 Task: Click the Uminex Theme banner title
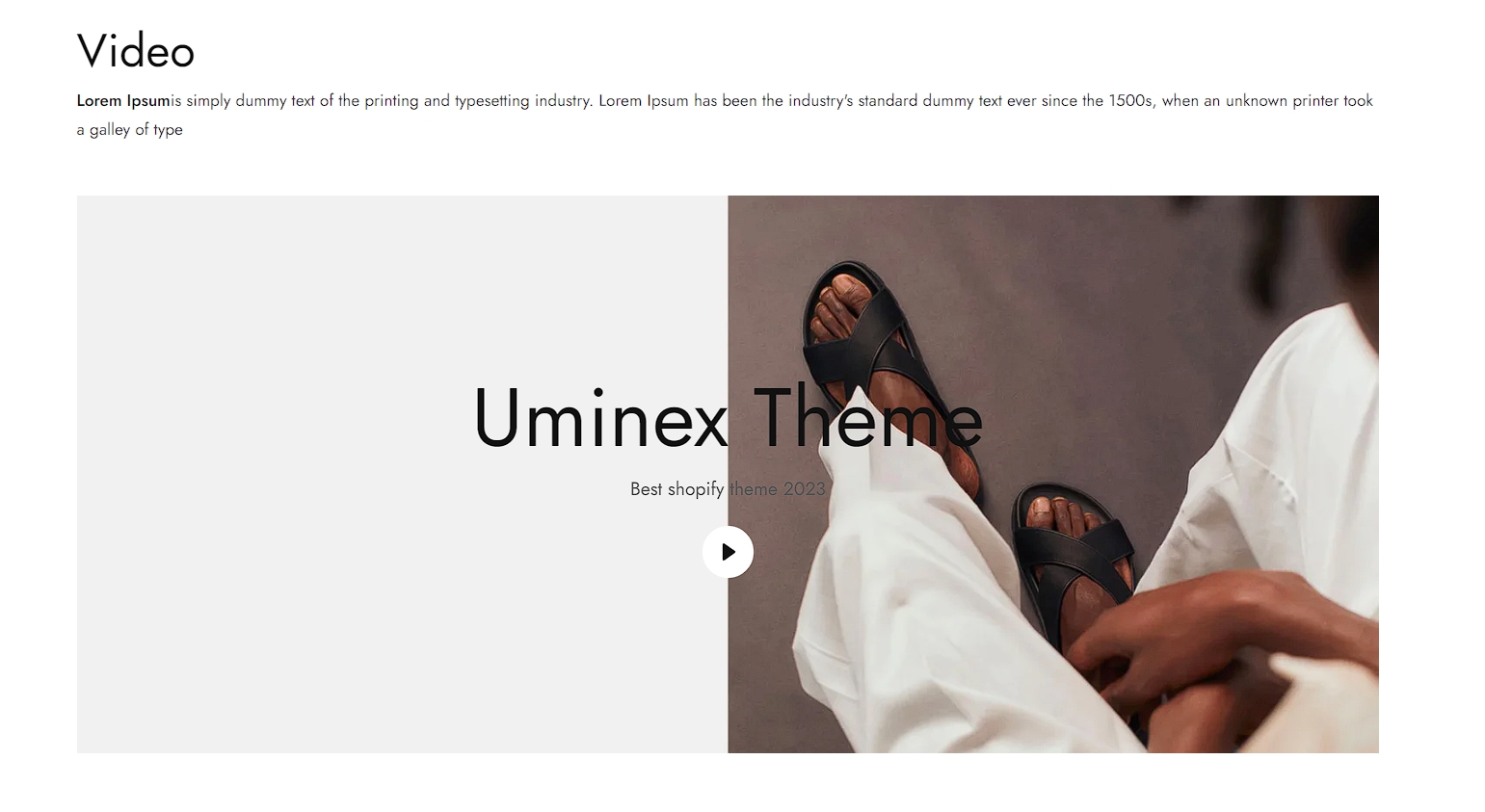728,419
